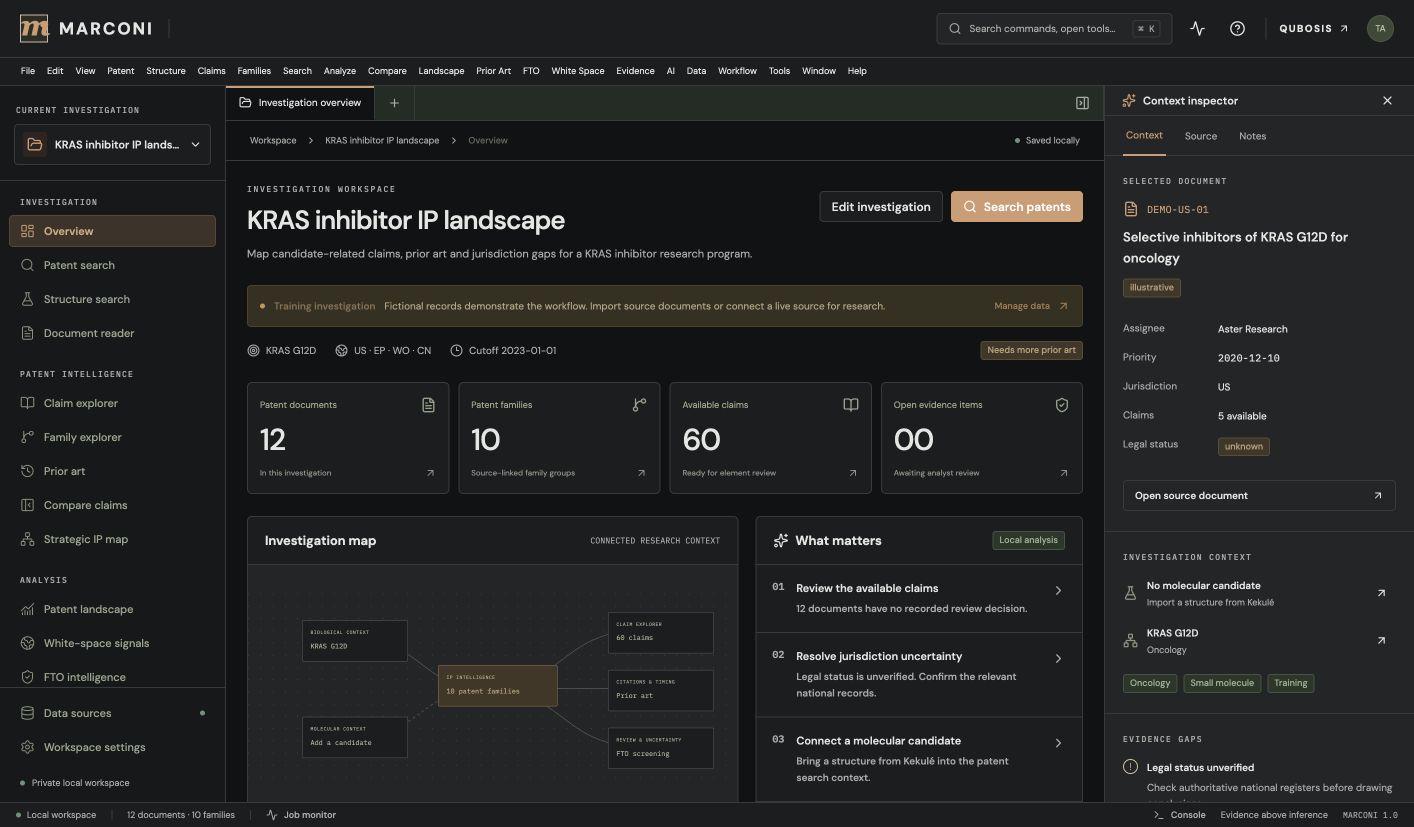Open Workspace settings
1414x827 pixels.
click(112, 747)
